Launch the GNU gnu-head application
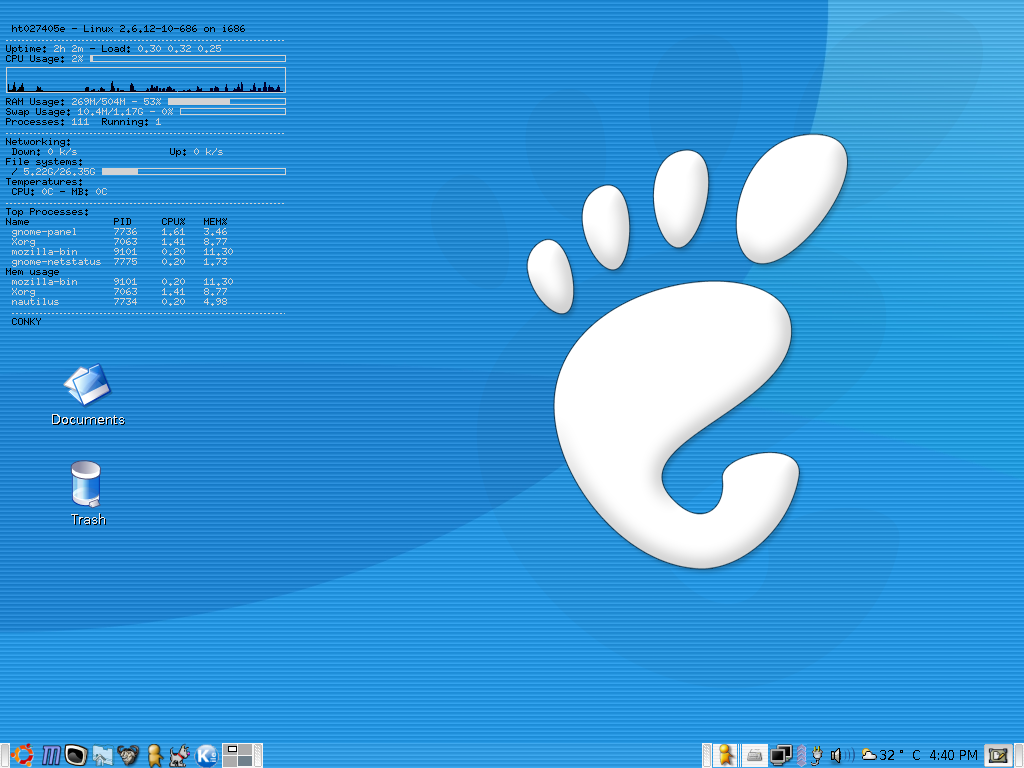 click(128, 755)
